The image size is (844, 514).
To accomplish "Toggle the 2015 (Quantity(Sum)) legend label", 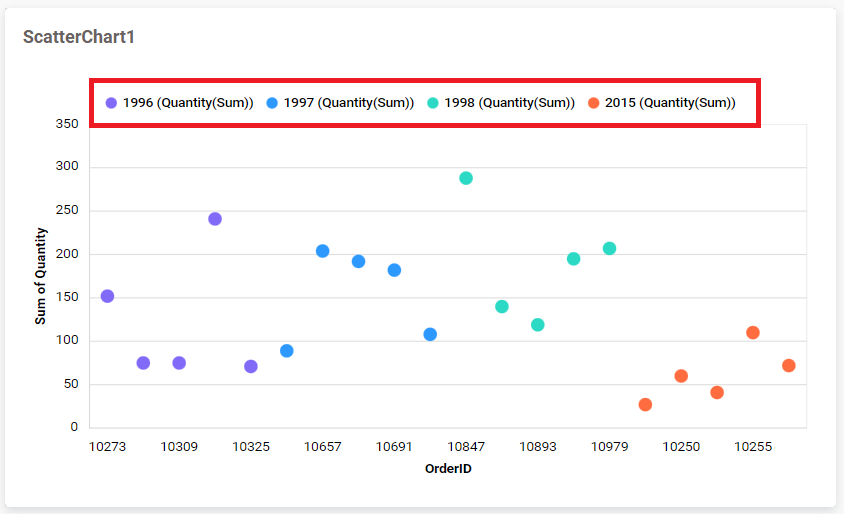I will click(x=670, y=103).
